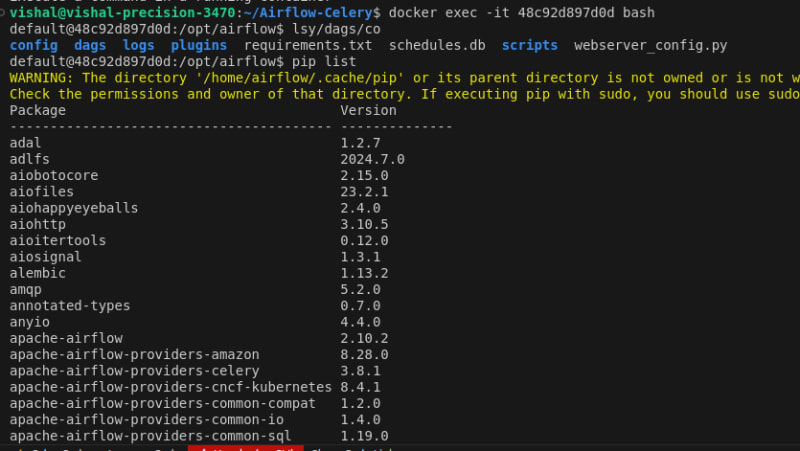Click the yellow pip cache WARNING line
This screenshot has height=451, width=800.
pyautogui.click(x=400, y=78)
